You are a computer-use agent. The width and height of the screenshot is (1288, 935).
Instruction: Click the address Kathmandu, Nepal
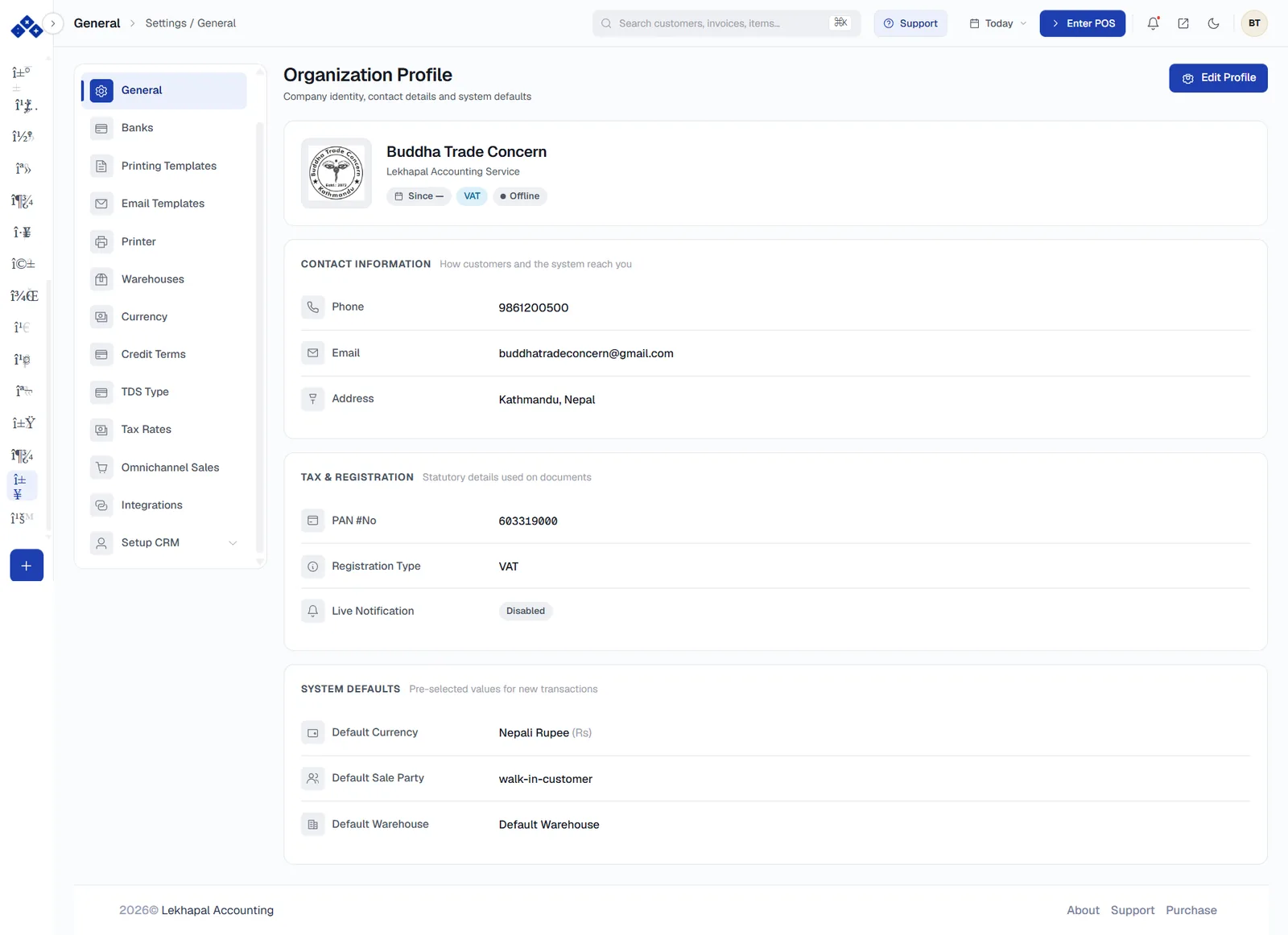547,400
